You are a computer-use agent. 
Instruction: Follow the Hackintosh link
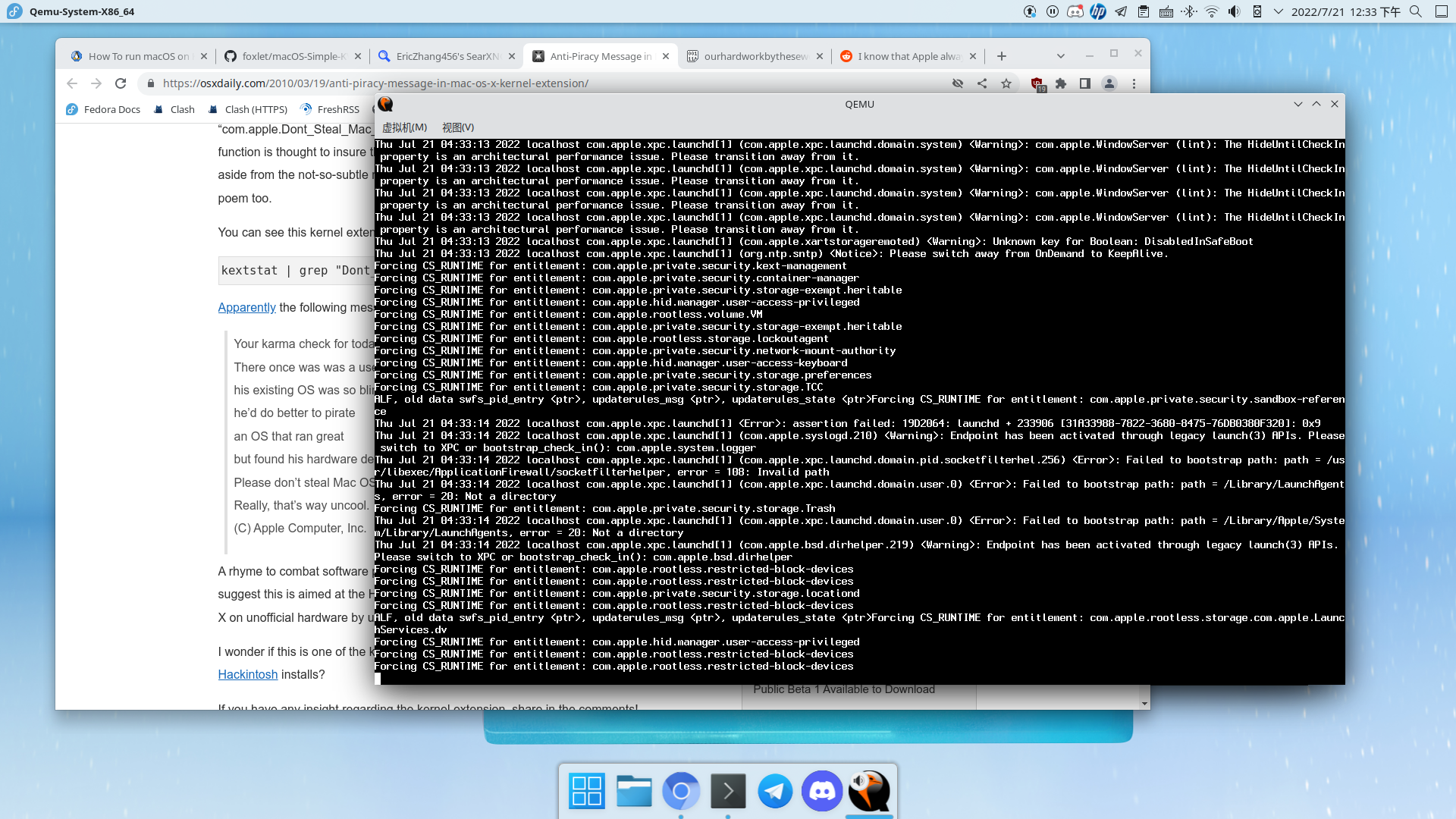coord(247,674)
